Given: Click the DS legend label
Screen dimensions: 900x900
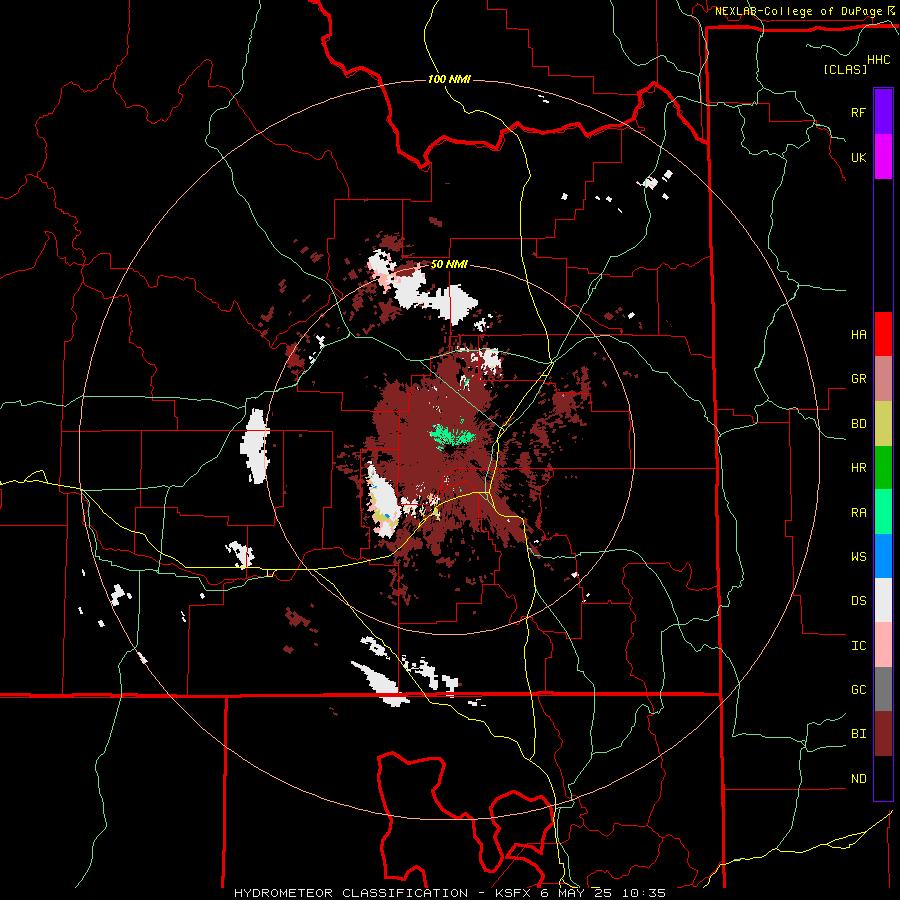Looking at the screenshot, I should (x=858, y=601).
